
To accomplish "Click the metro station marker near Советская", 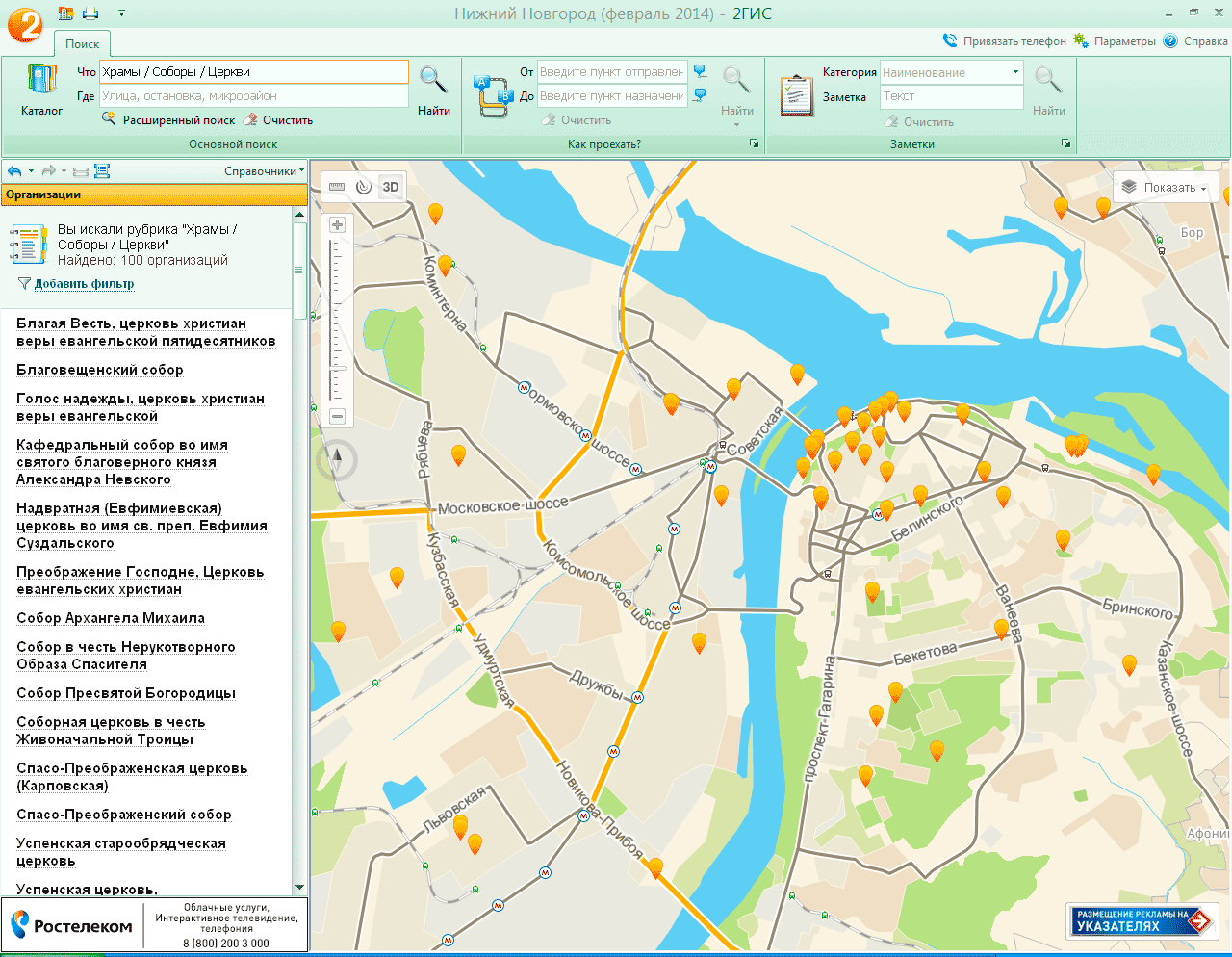I will click(710, 466).
